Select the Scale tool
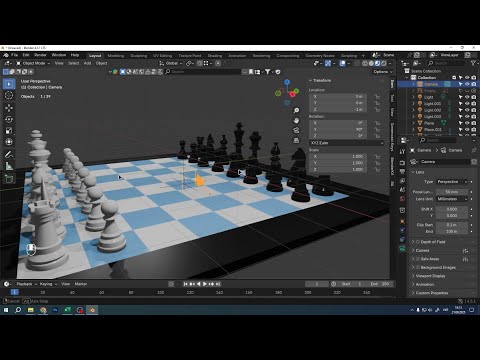This screenshot has width=480, height=360. tap(9, 130)
